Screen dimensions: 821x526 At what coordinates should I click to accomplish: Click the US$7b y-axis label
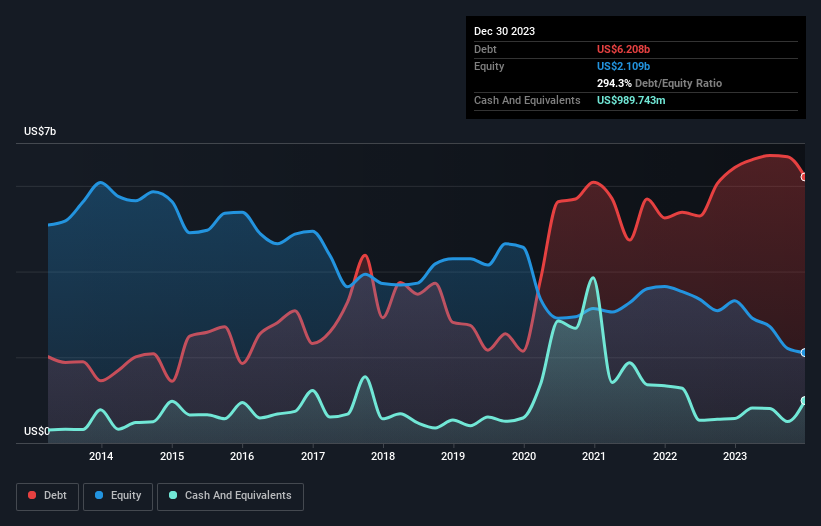tap(40, 131)
